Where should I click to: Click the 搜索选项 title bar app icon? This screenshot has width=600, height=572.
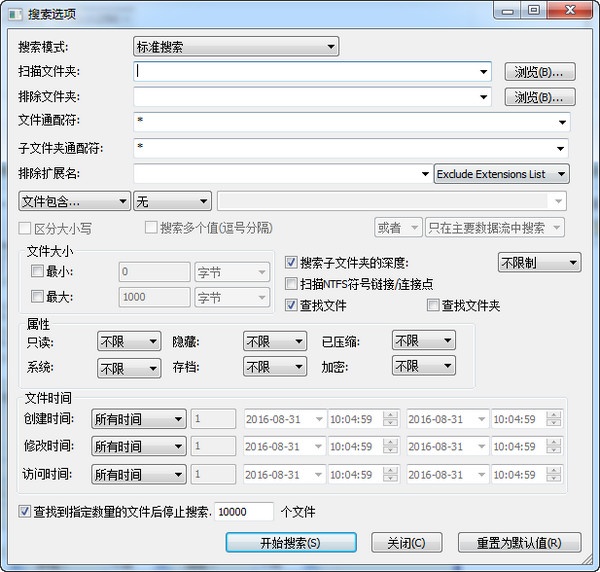click(x=15, y=15)
